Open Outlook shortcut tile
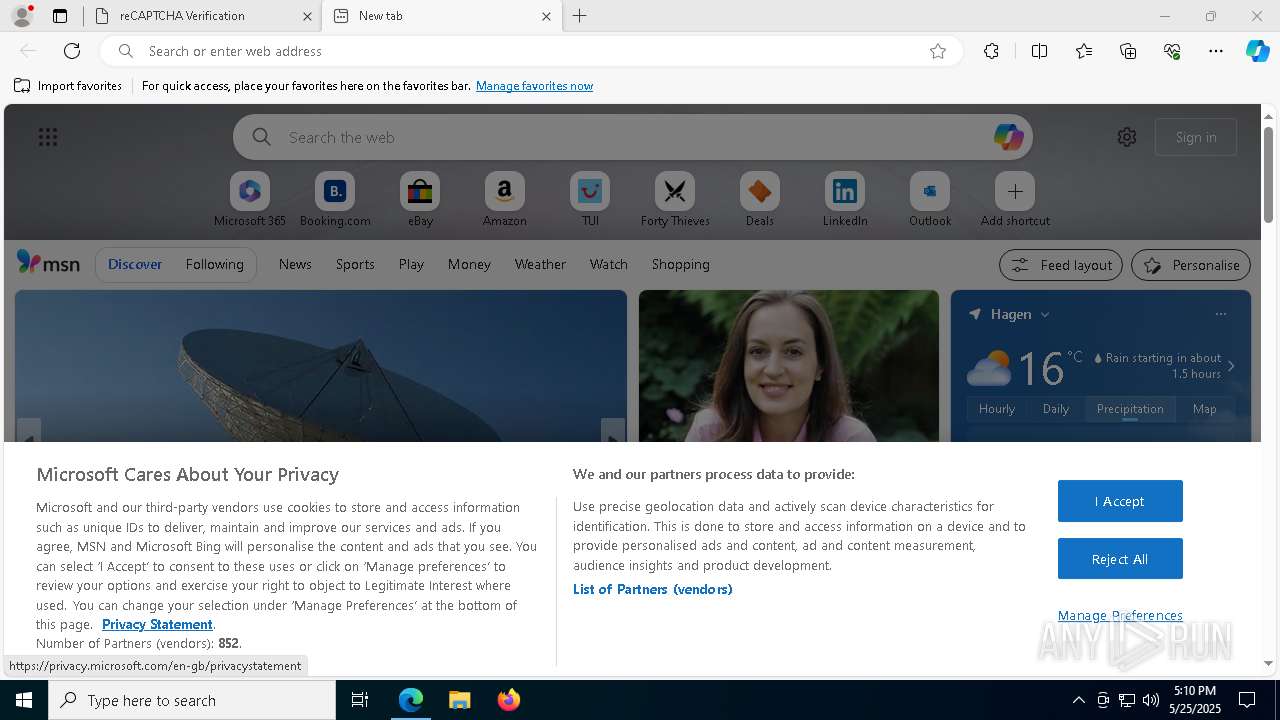The height and width of the screenshot is (720, 1280). pos(930,200)
